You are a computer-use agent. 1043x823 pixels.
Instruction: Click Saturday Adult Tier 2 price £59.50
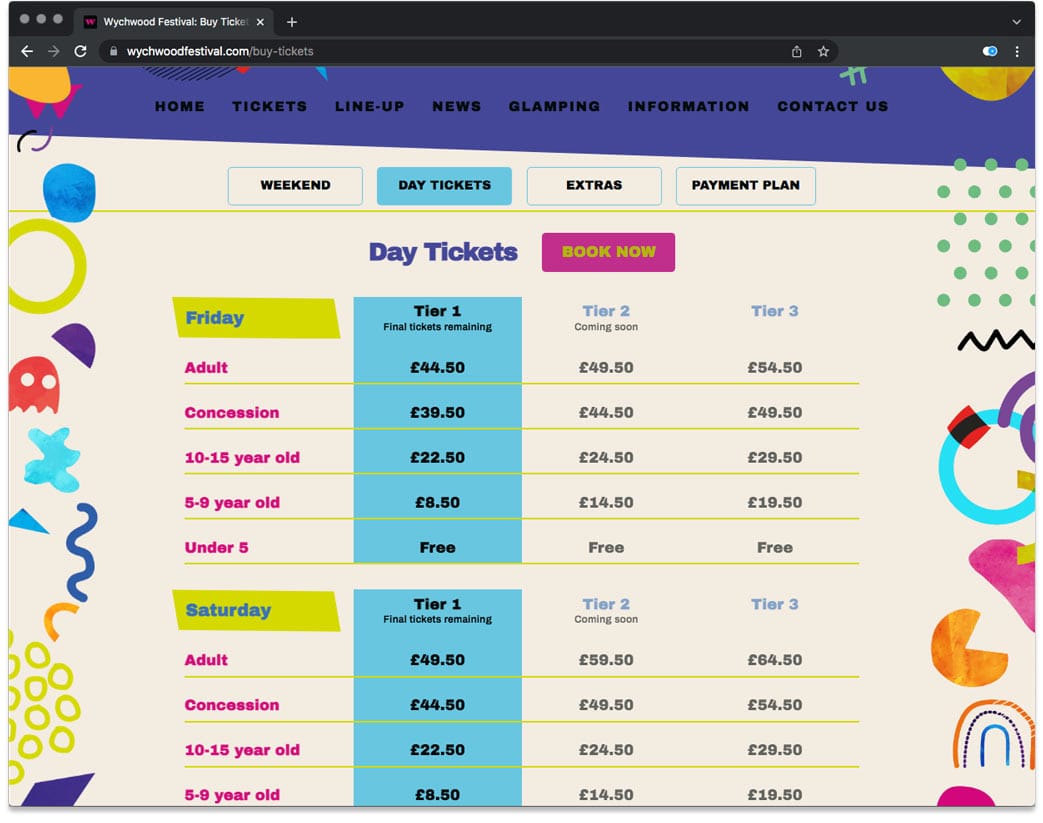pyautogui.click(x=606, y=660)
